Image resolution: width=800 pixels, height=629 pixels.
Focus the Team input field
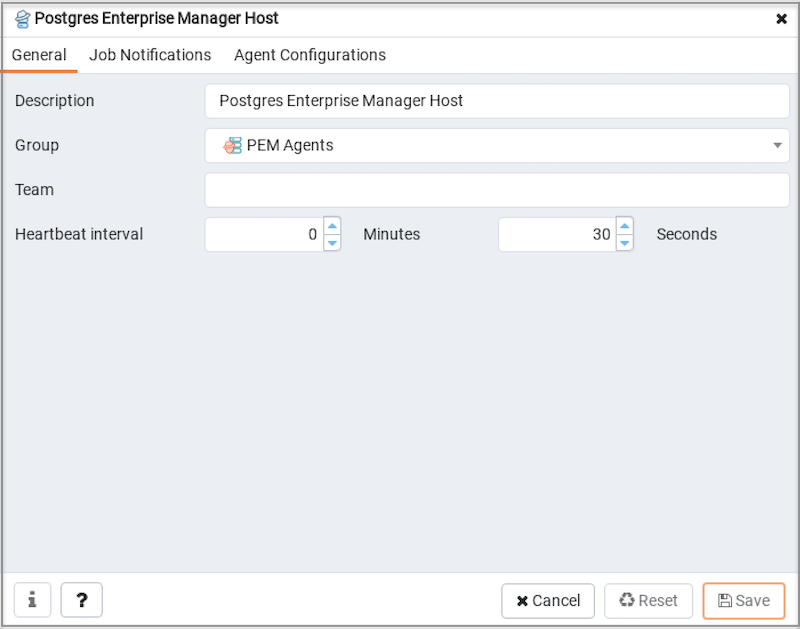point(497,190)
